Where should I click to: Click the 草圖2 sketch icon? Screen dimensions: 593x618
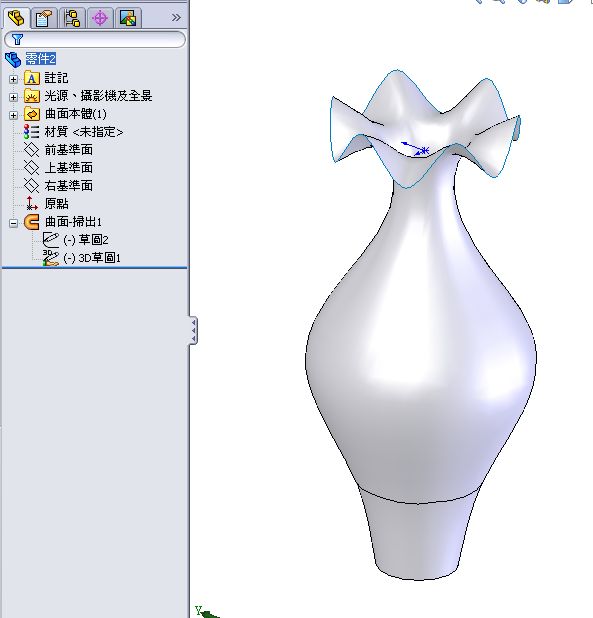pos(50,240)
